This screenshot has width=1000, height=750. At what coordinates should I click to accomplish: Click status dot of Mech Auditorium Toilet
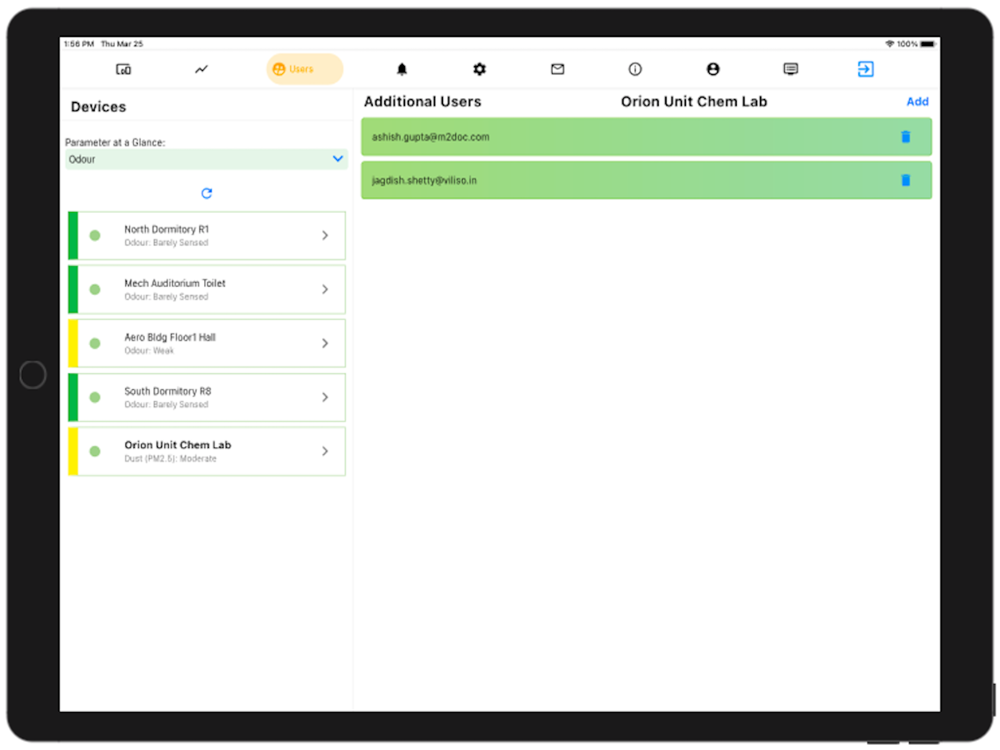pyautogui.click(x=95, y=290)
